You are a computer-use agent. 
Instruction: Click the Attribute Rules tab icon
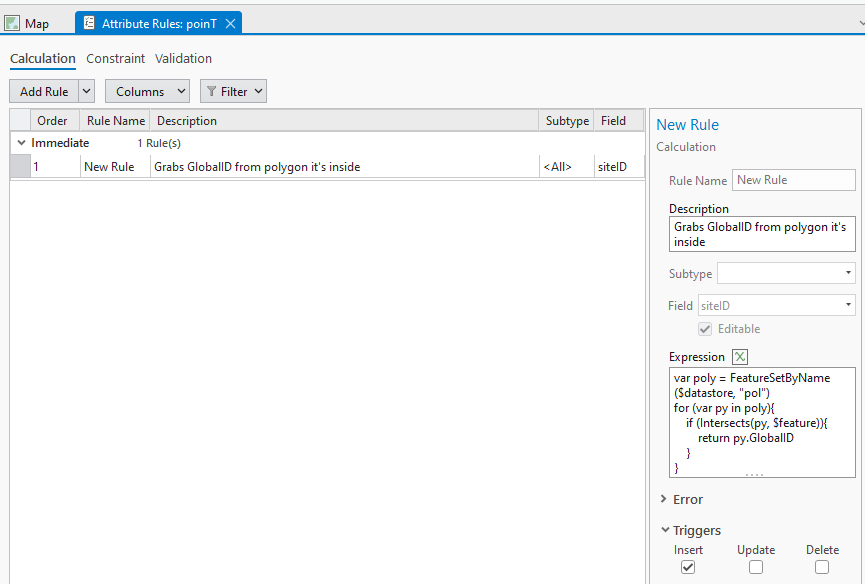(89, 23)
